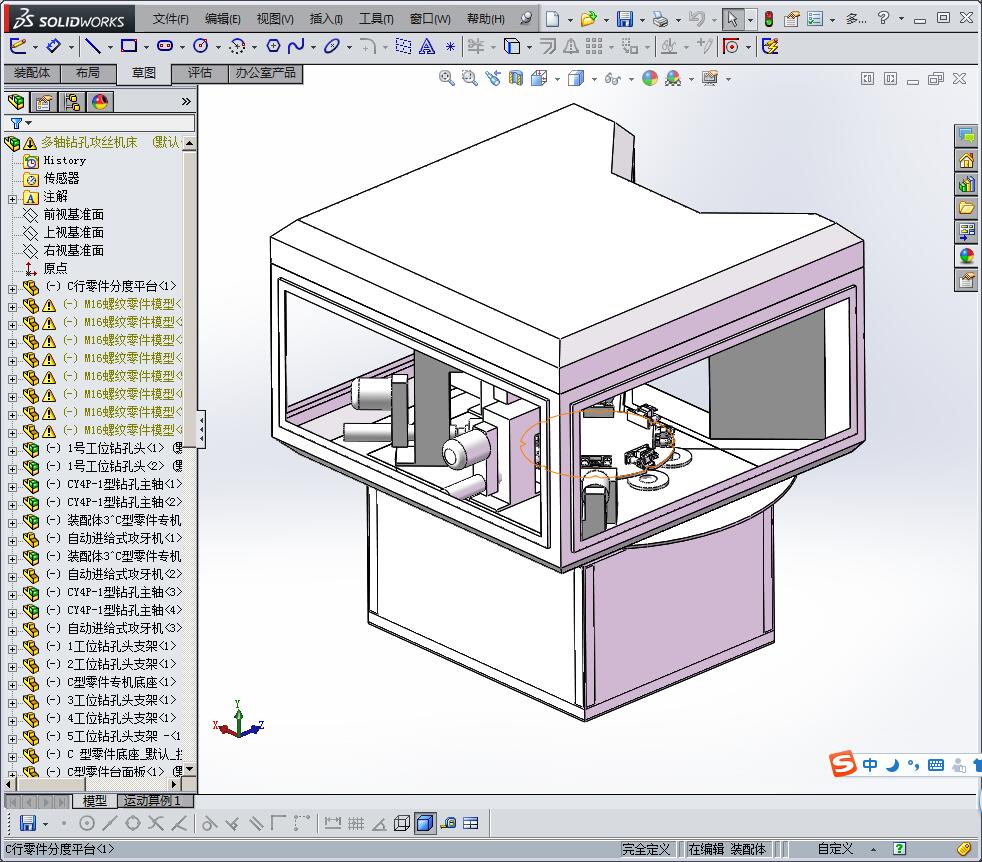
Task: Toggle the Select arrow tool
Action: 732,19
